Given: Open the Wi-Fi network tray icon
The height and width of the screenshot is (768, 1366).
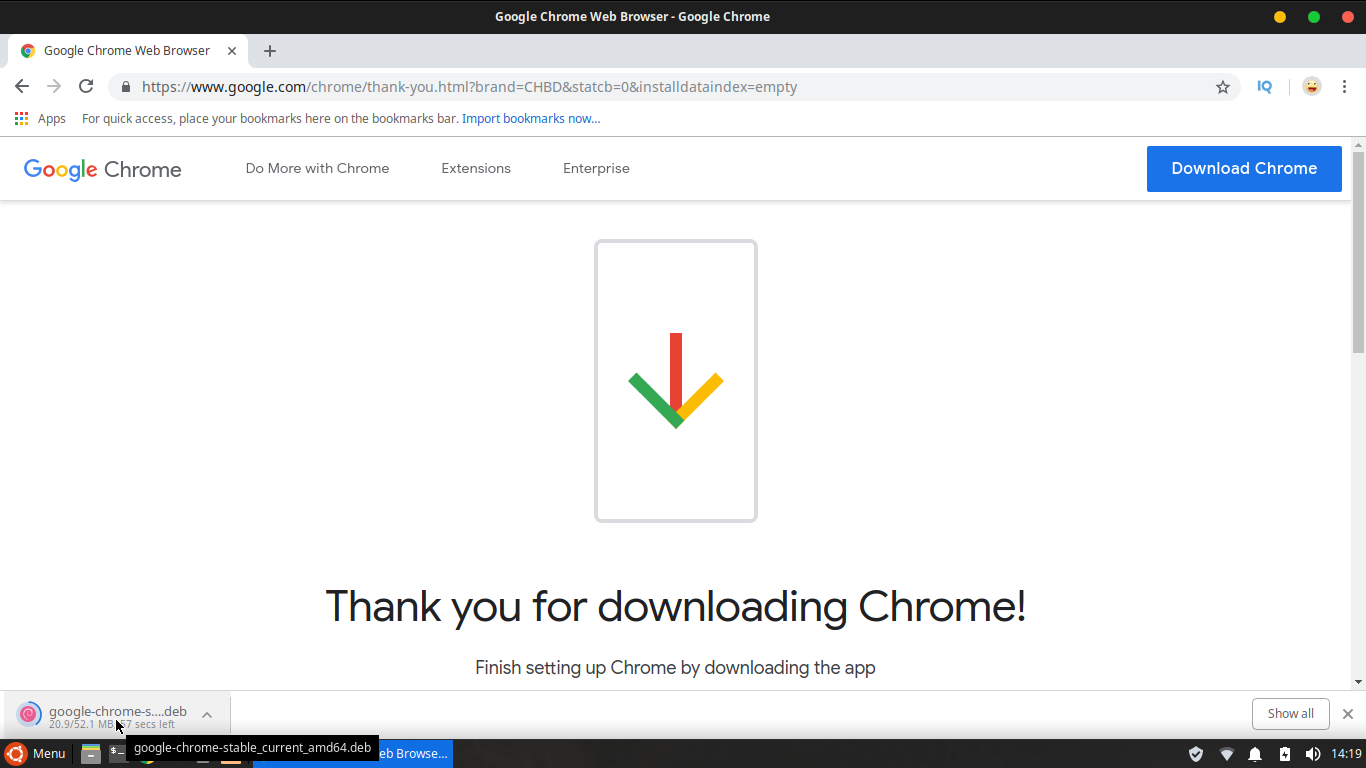Looking at the screenshot, I should pos(1227,754).
